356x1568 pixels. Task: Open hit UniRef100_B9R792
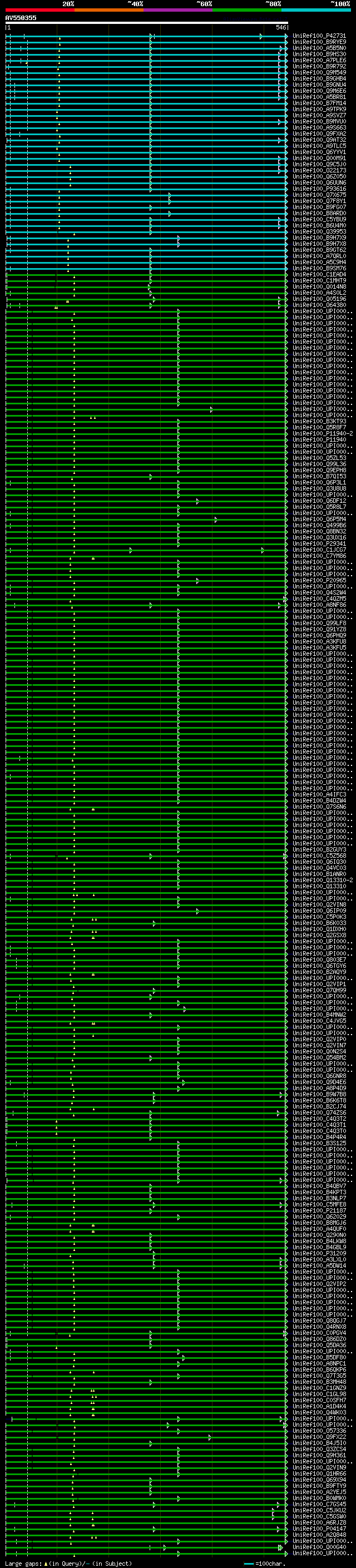319,66
